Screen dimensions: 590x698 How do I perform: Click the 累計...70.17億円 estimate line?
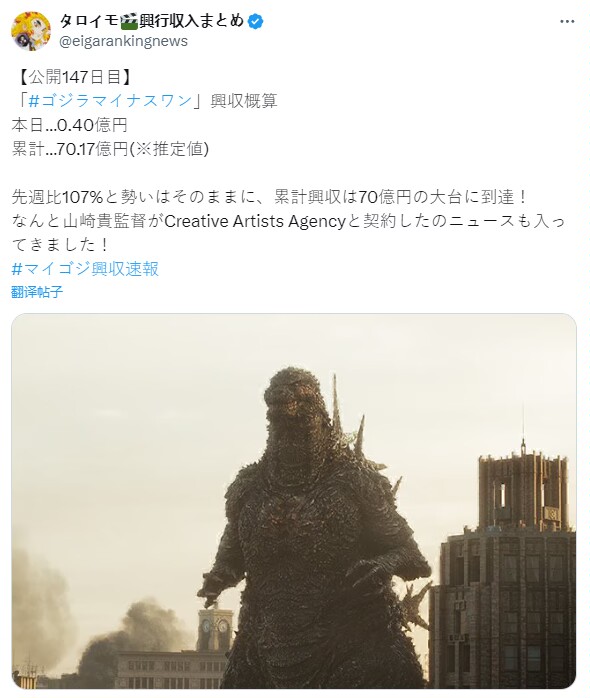[x=110, y=149]
